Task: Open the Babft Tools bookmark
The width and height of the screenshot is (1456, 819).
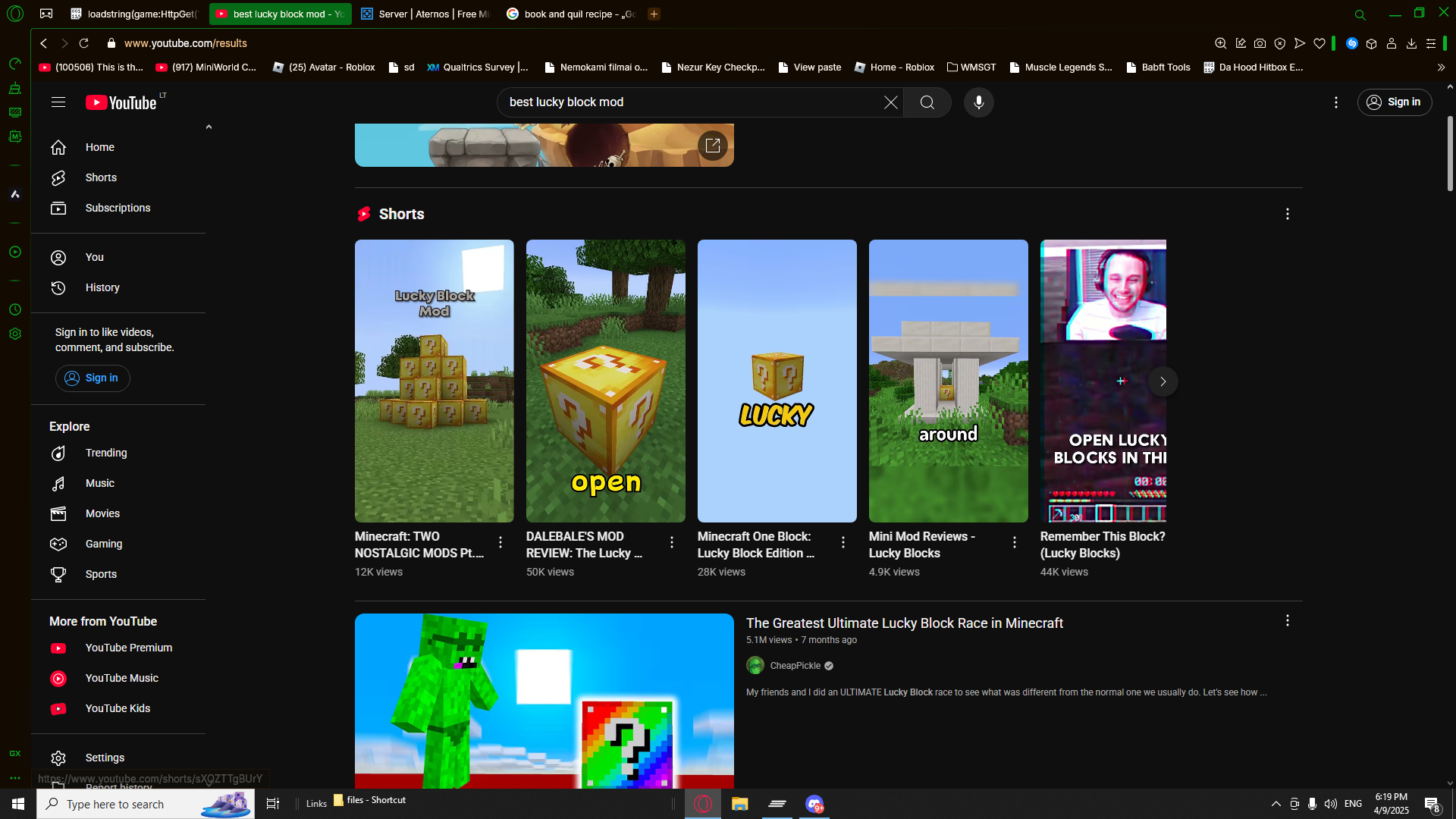Action: (1158, 67)
